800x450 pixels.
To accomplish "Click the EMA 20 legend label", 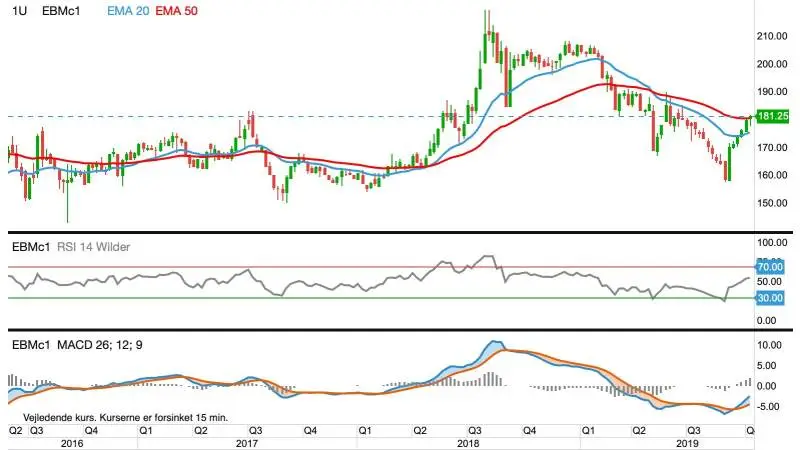I will (128, 11).
